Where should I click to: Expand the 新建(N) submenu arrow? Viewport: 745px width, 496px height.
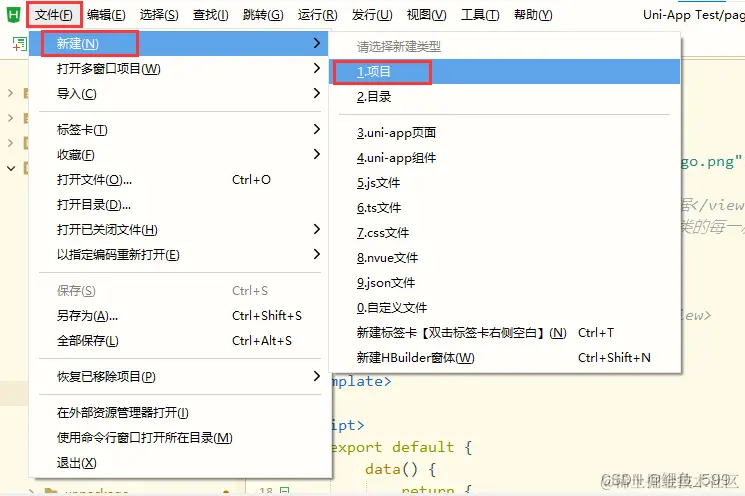pyautogui.click(x=317, y=43)
